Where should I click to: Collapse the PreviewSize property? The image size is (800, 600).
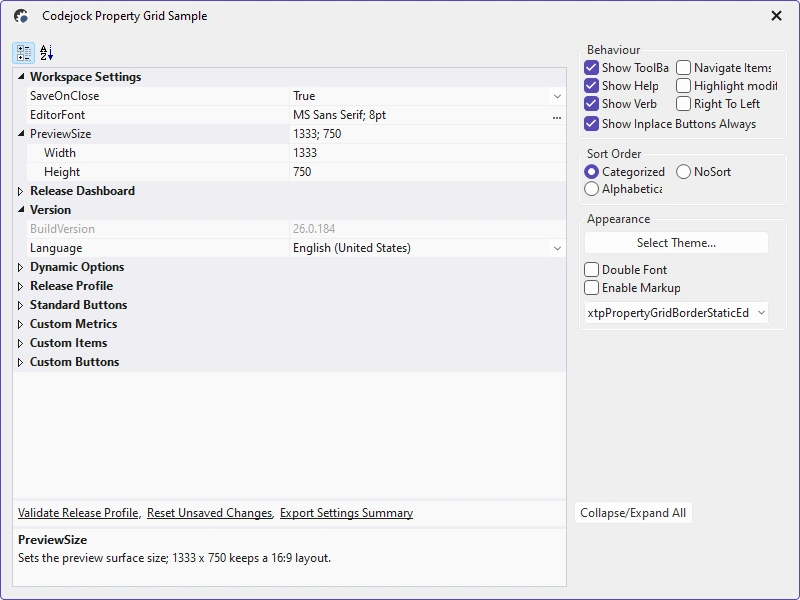coord(21,134)
